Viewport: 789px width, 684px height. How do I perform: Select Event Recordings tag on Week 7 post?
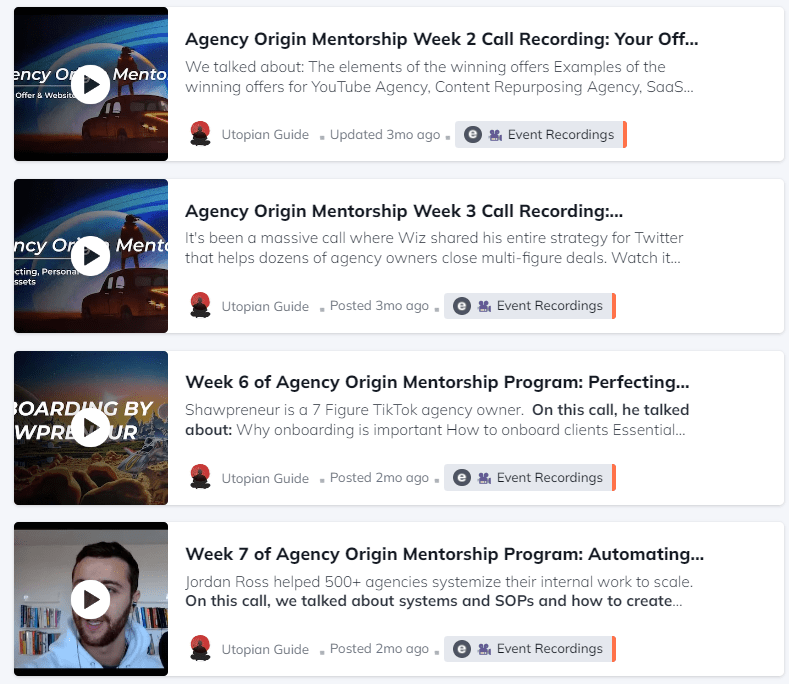530,649
